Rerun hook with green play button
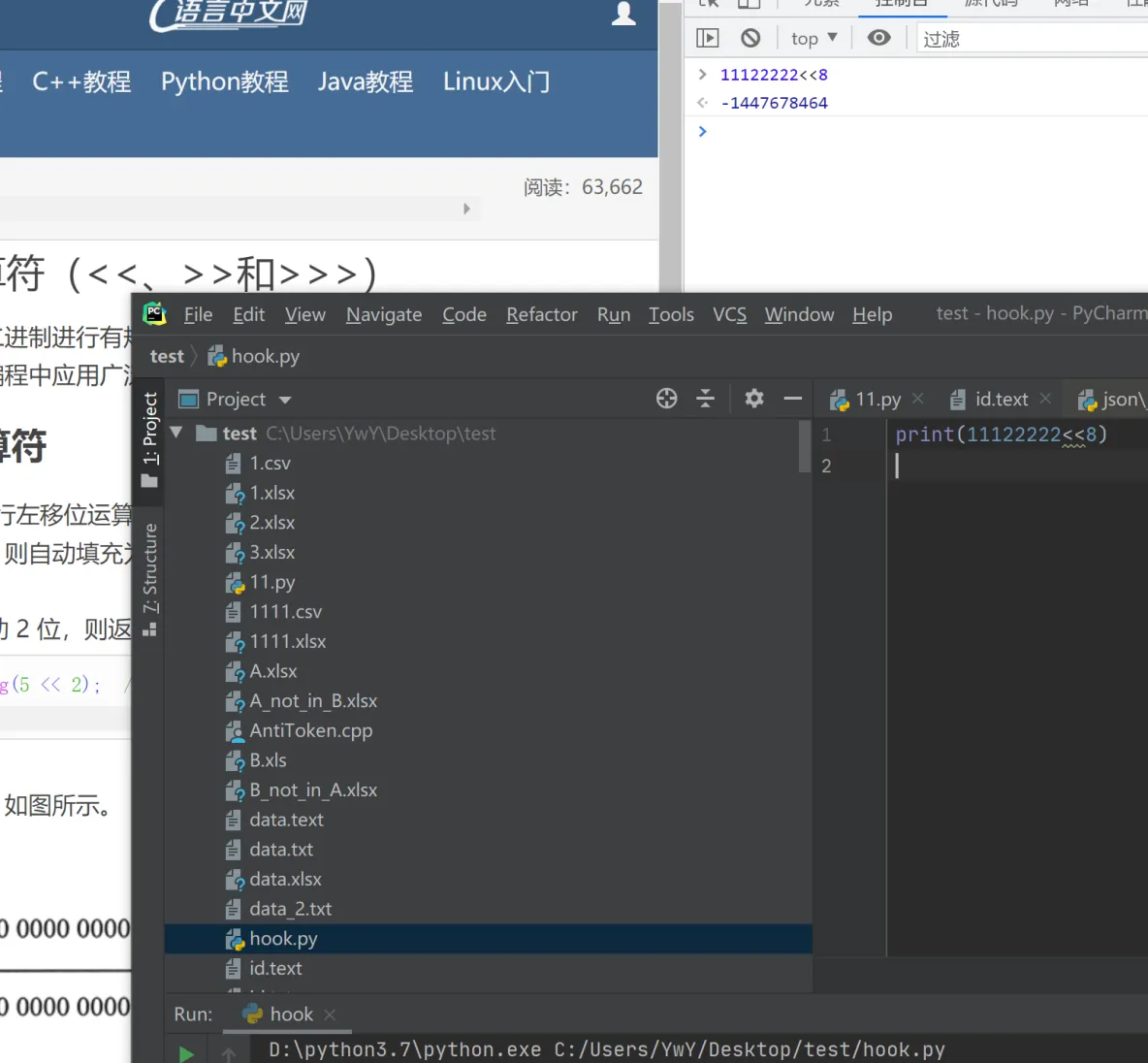 186,1053
